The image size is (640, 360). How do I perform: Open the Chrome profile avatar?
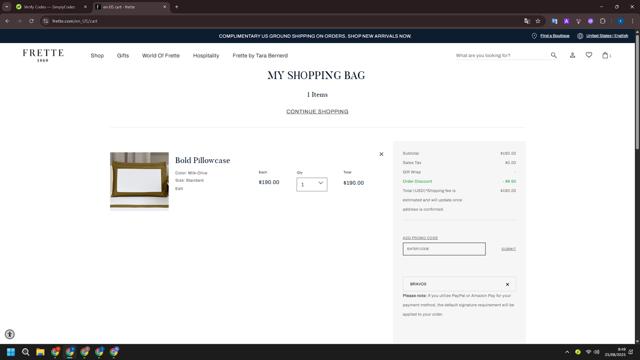620,21
